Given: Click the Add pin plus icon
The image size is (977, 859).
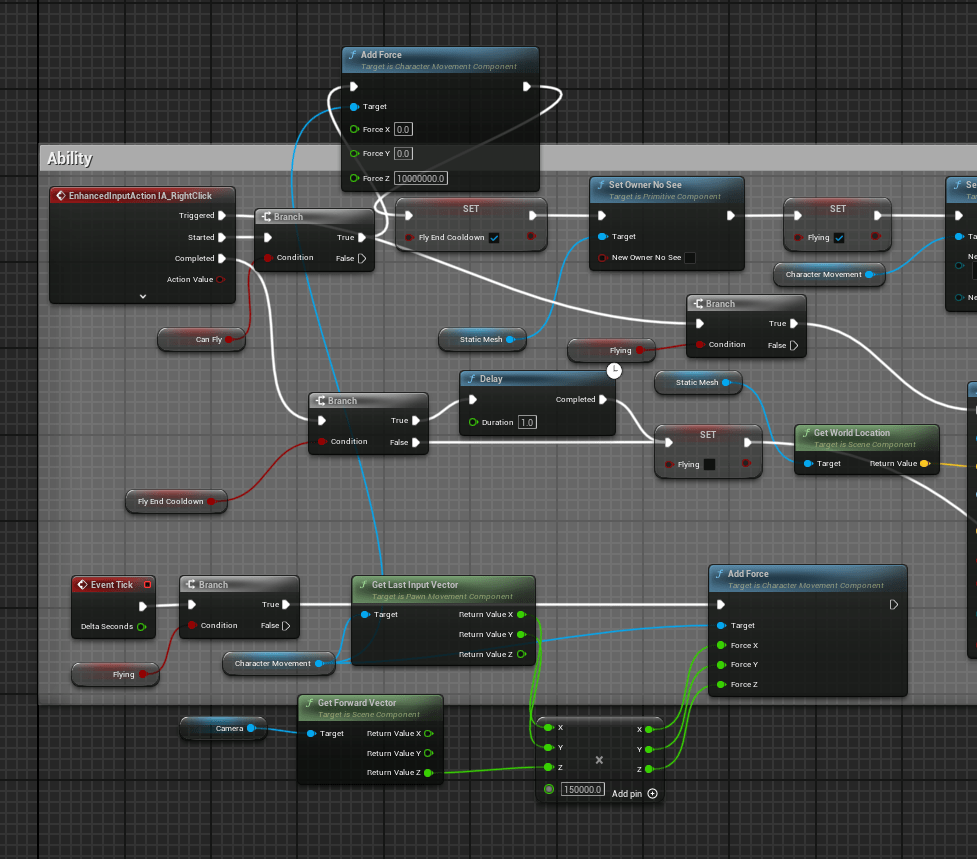Looking at the screenshot, I should [x=653, y=793].
